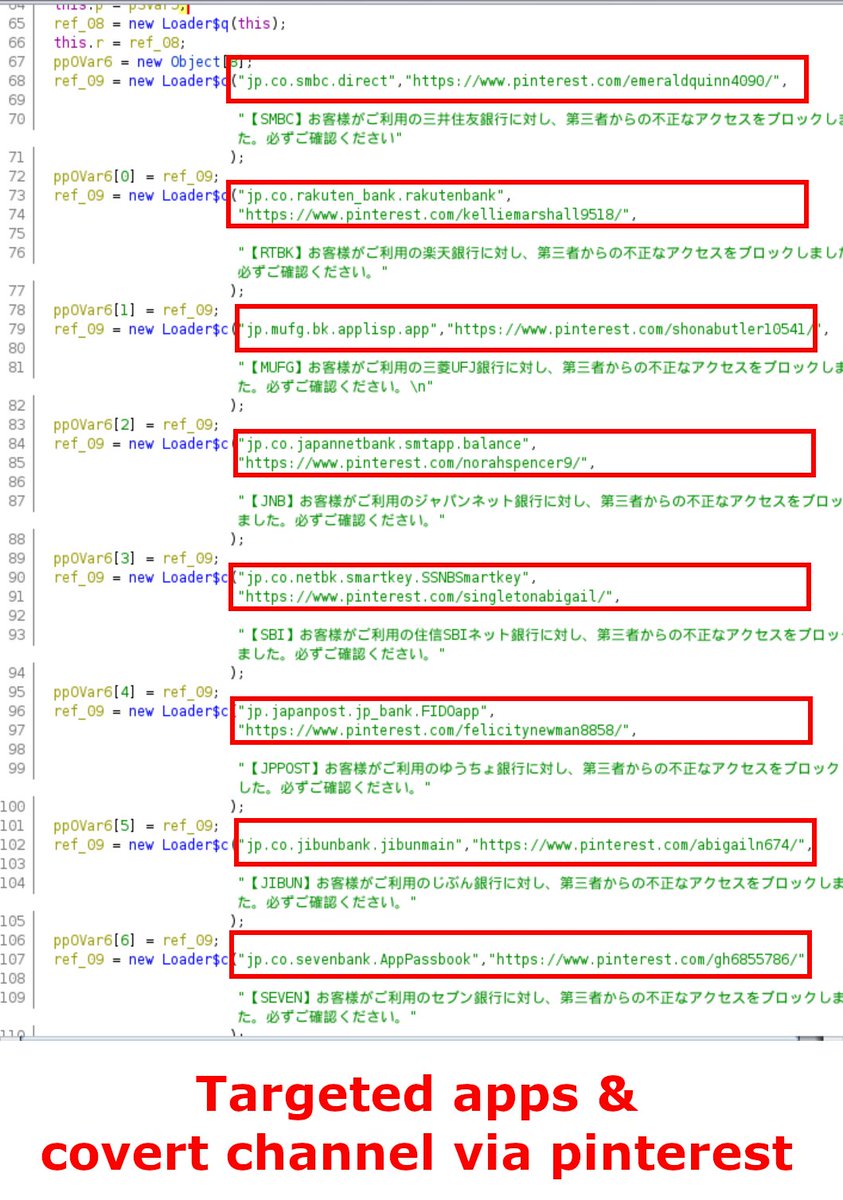
Task: Click the string "jp.japanpost.jp_bank.FIDOapp"
Action: point(364,711)
